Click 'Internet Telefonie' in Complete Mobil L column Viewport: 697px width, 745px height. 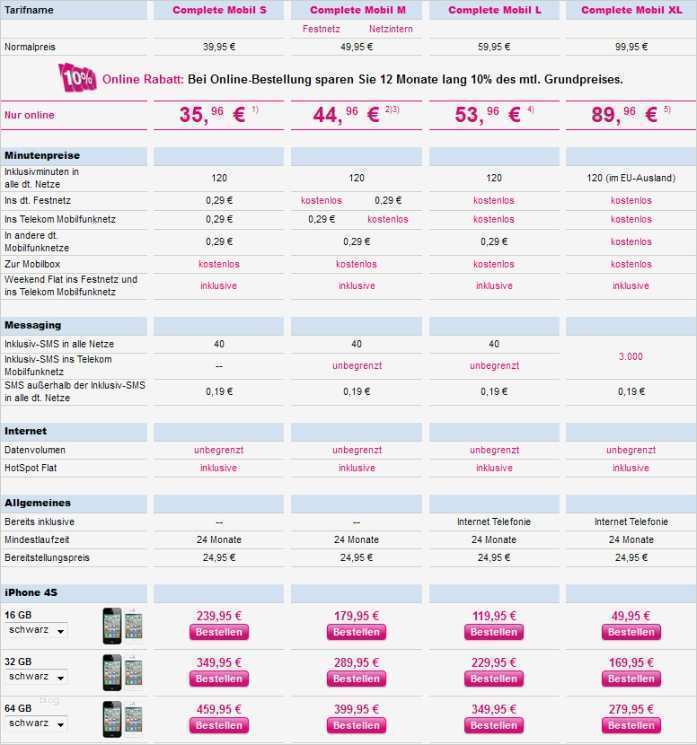tap(494, 522)
